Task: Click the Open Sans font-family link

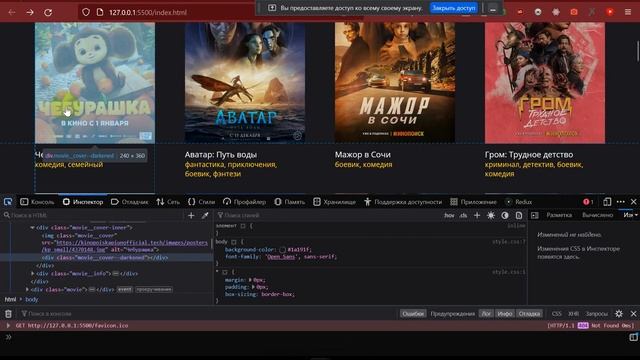Action: (x=281, y=256)
